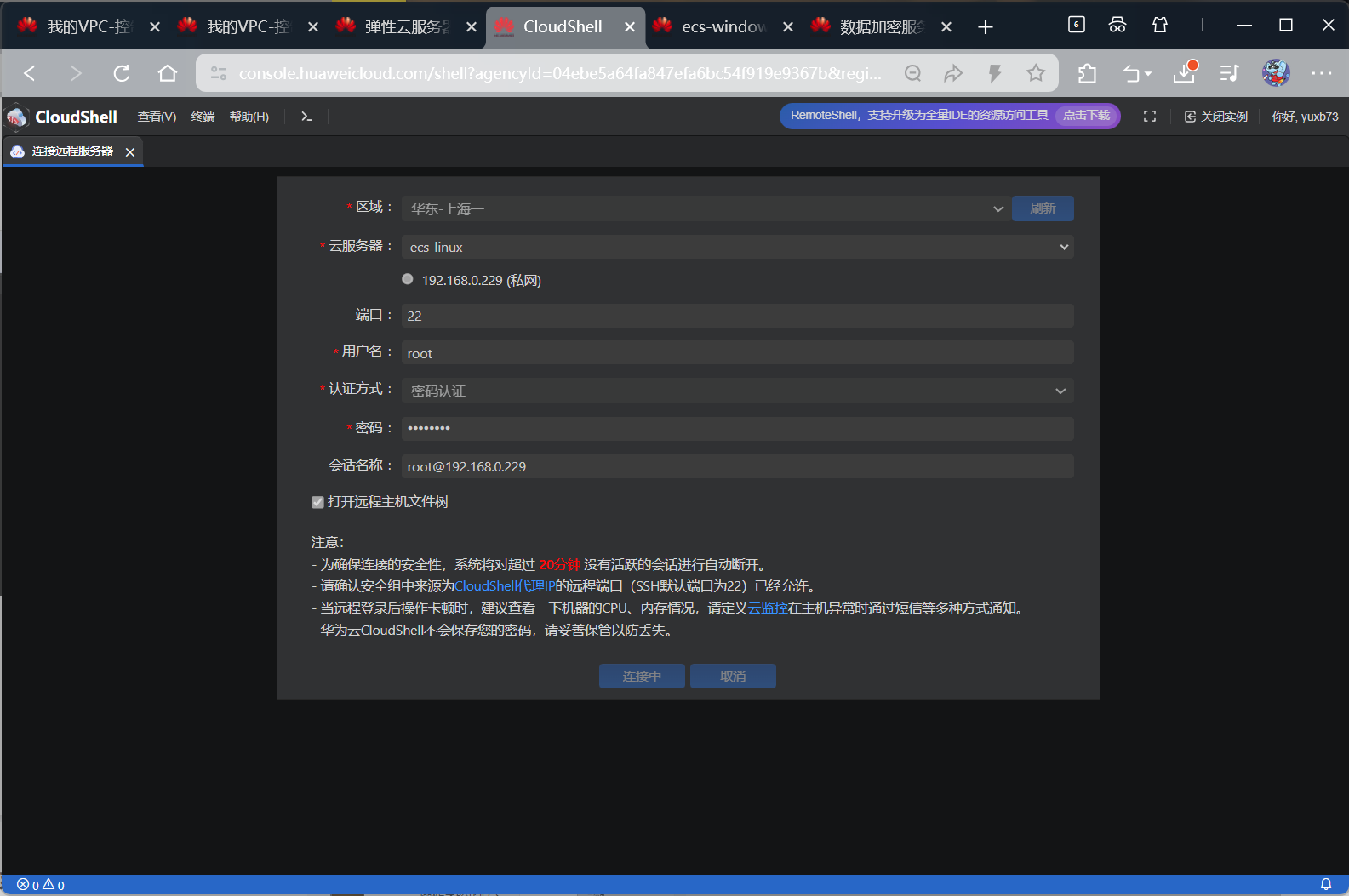This screenshot has height=896, width=1349.
Task: Click the browser address bar URL
Action: tap(560, 73)
